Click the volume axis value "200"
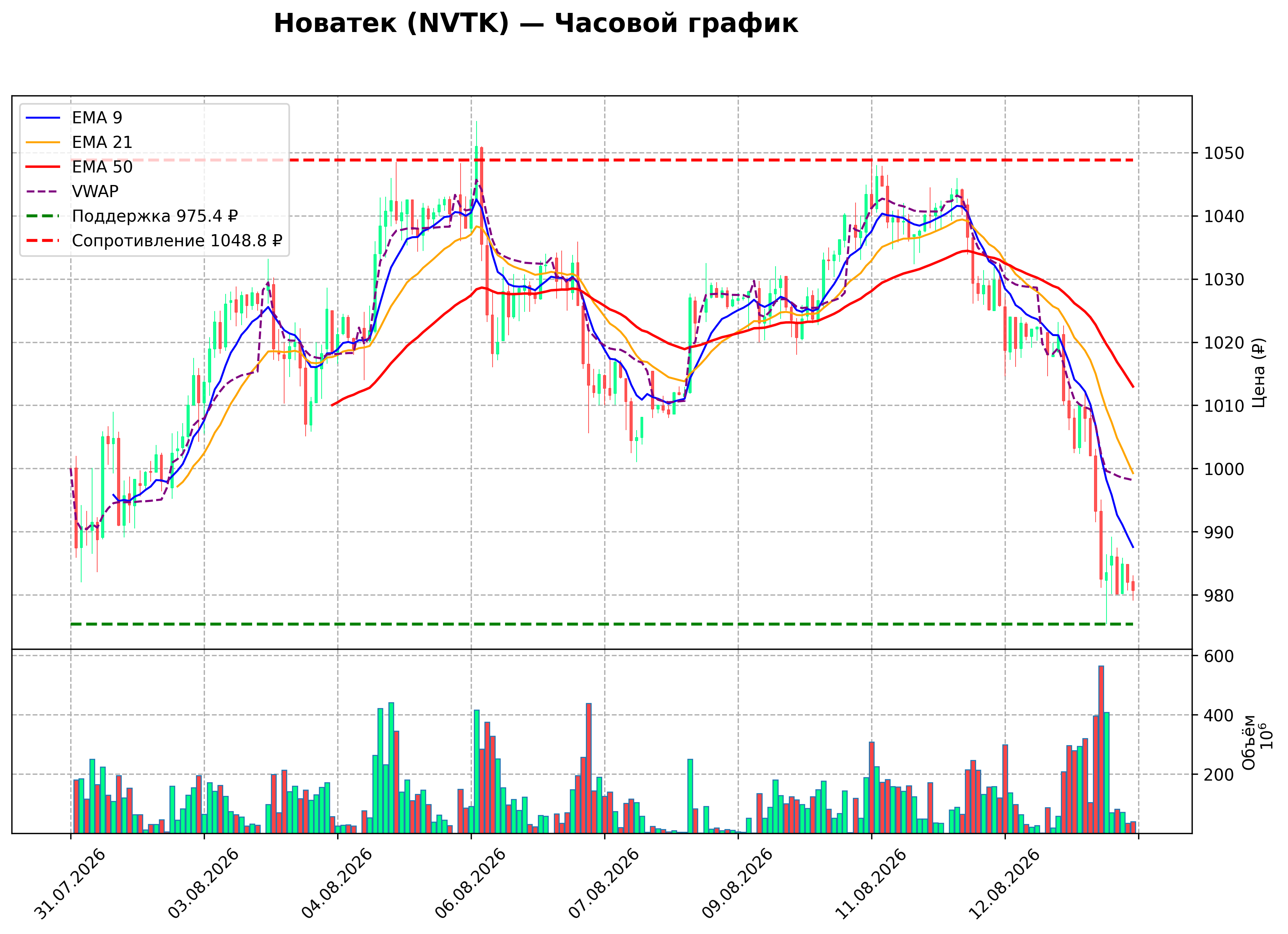Viewport: 1288px width, 934px height. [x=1218, y=774]
